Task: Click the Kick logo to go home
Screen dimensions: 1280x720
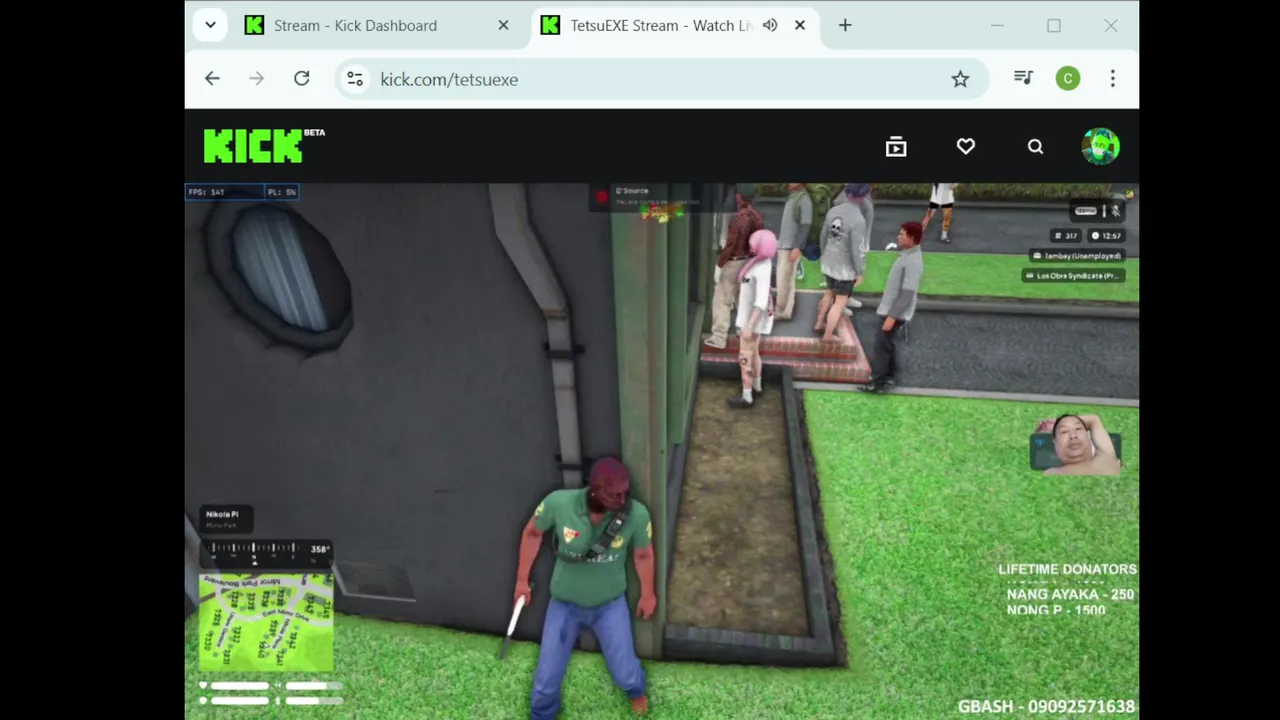Action: (264, 146)
